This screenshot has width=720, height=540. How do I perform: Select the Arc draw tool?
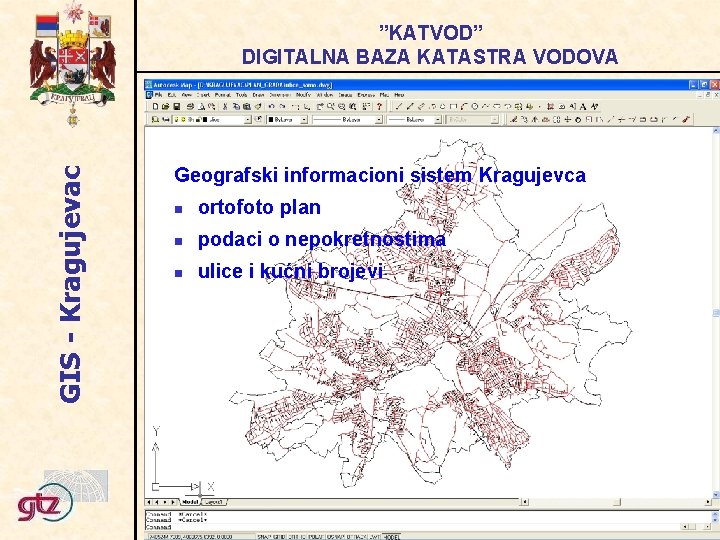coord(464,107)
